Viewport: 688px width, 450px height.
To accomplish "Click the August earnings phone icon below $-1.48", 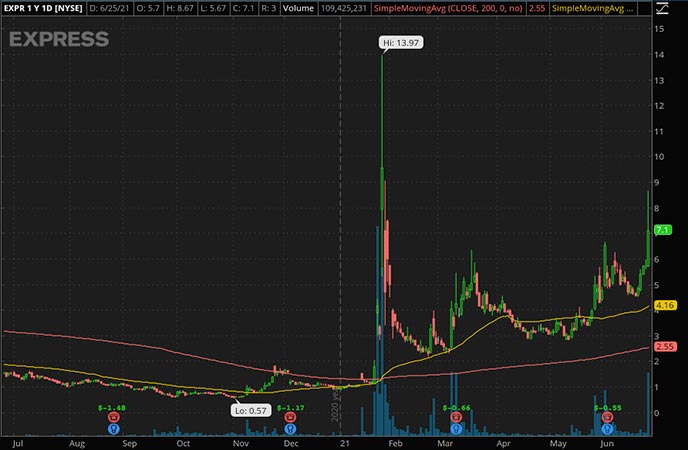I will pos(114,418).
